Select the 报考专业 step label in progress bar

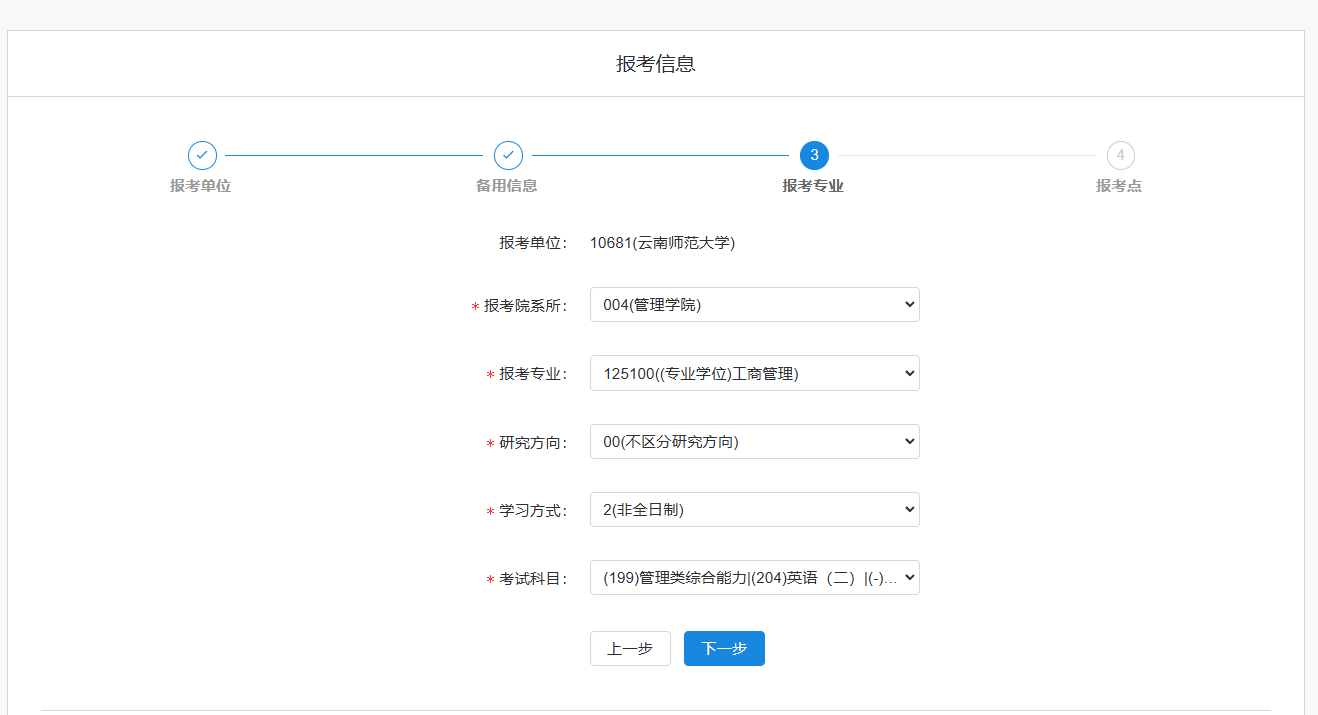tap(813, 186)
